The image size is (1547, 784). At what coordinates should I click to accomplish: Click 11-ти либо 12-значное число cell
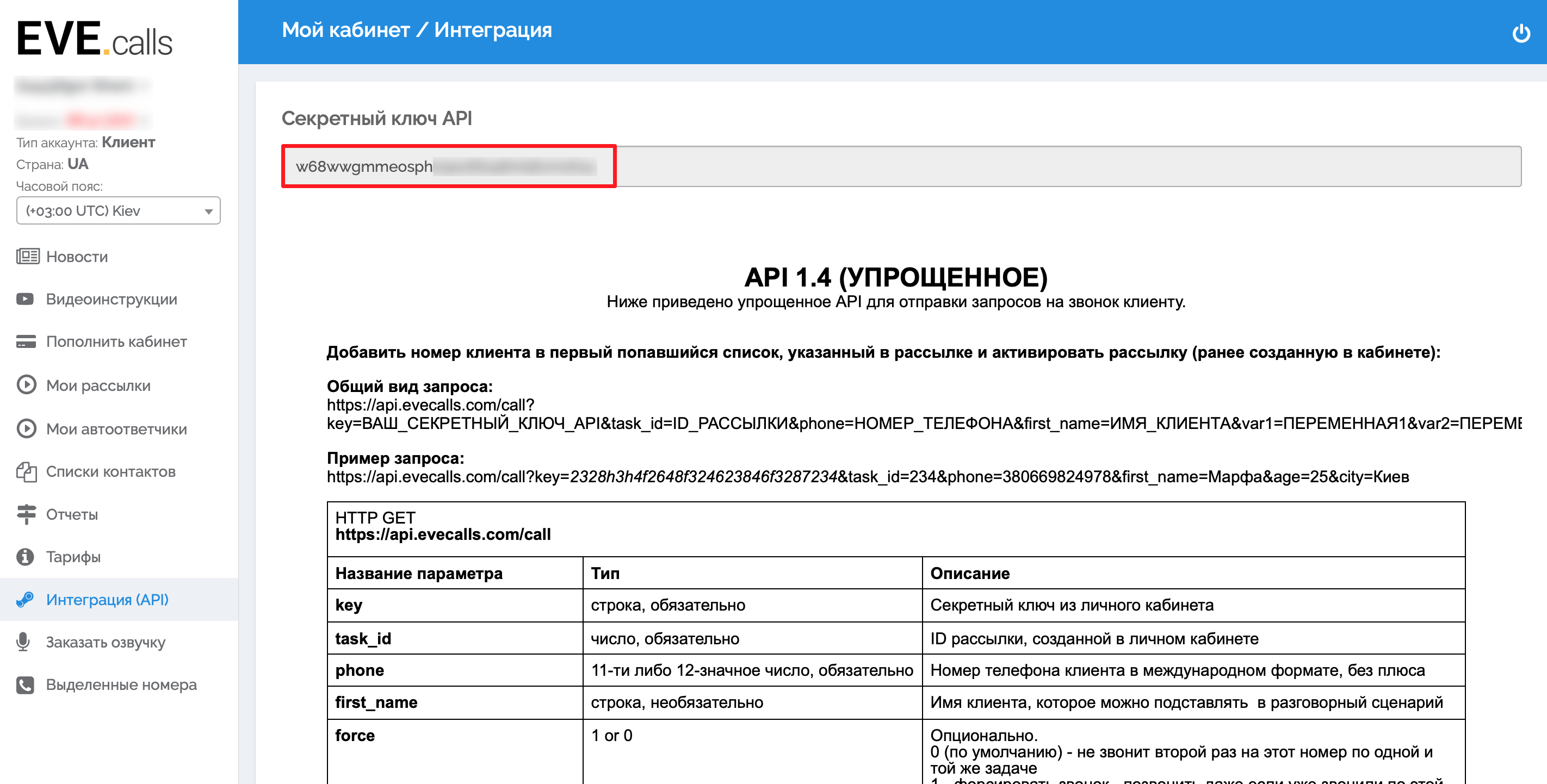752,670
